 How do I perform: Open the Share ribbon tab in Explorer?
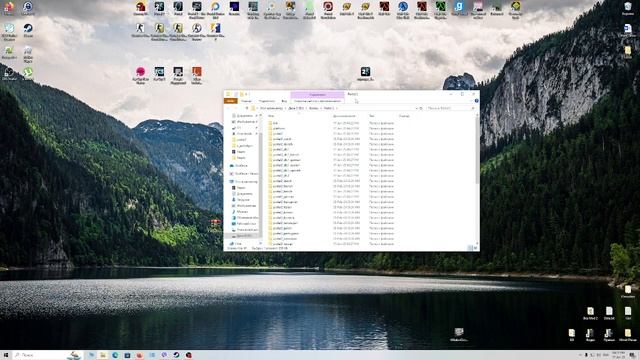coord(267,101)
